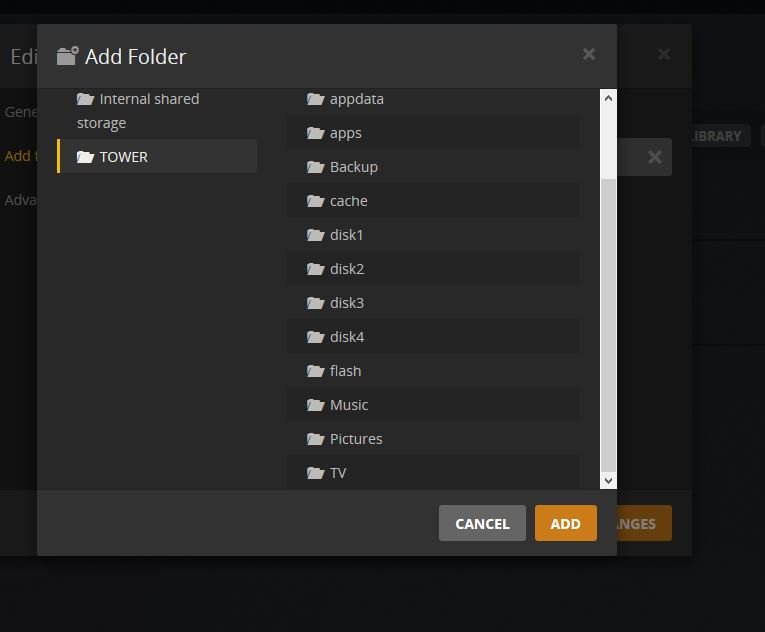Click folder icon next to disk3
The image size is (765, 632).
click(316, 303)
